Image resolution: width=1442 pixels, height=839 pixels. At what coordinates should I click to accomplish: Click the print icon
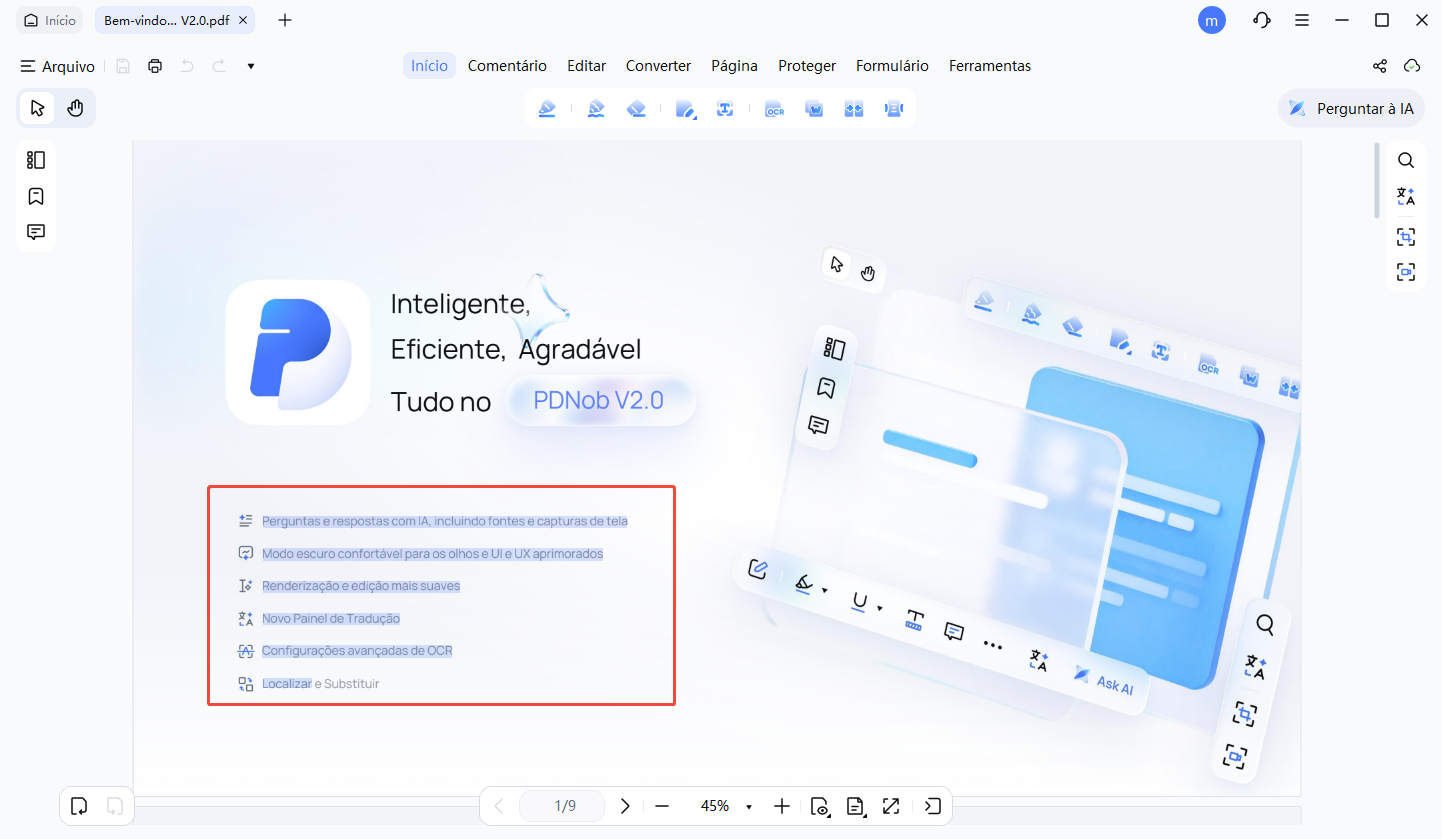tap(155, 66)
